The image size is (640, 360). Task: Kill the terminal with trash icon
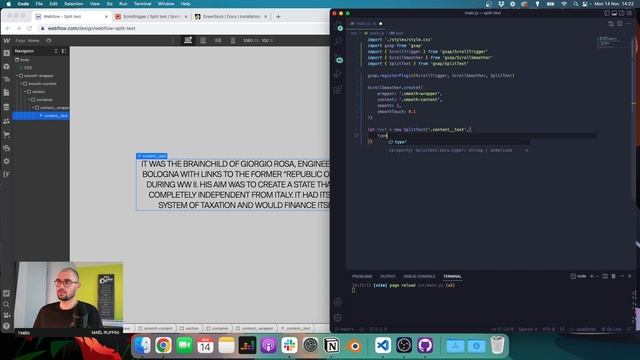(x=613, y=276)
